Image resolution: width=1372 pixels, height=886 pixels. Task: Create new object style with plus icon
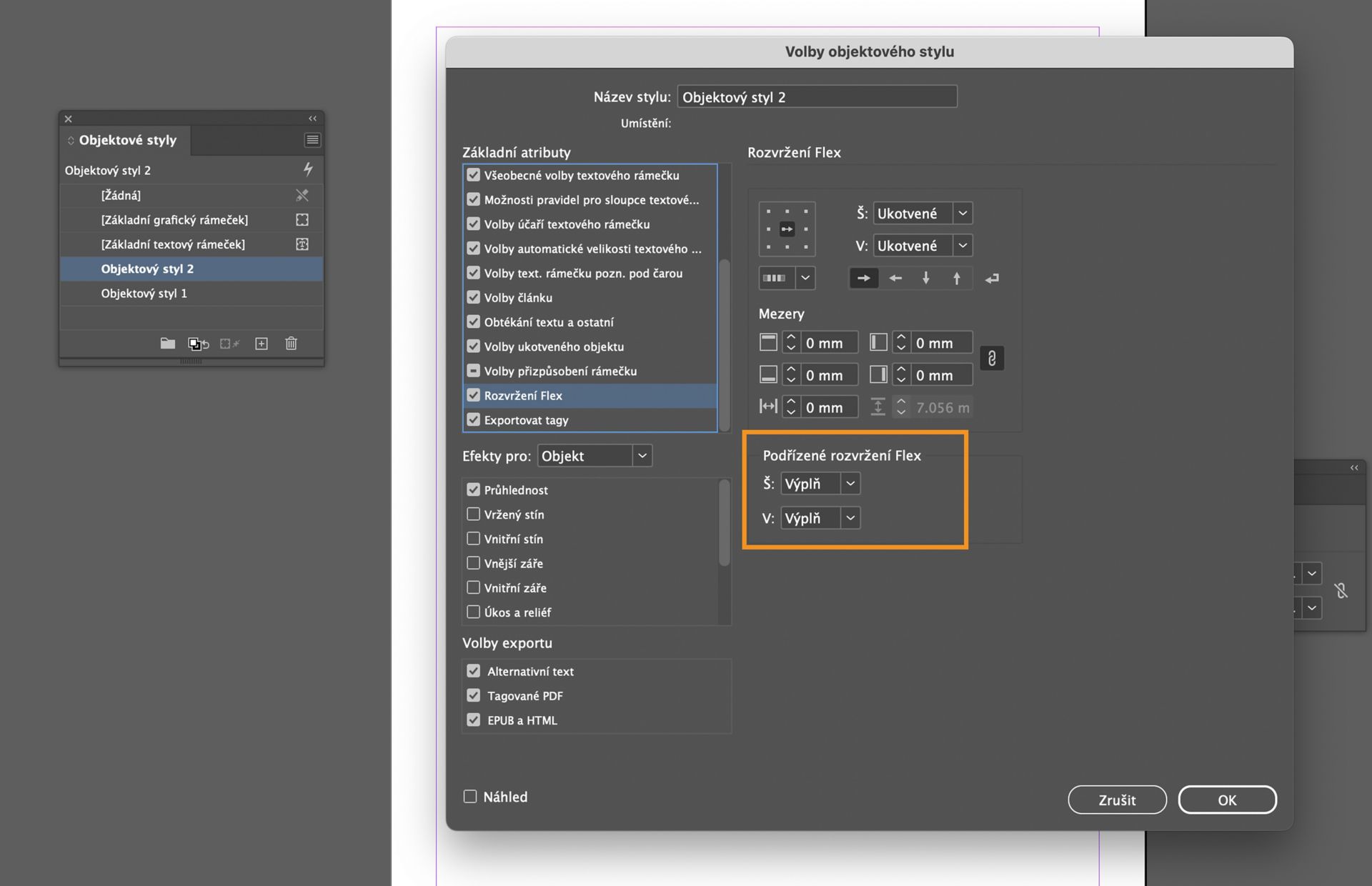(262, 344)
